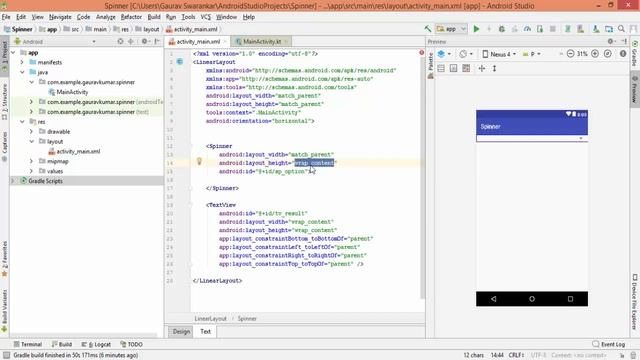
Task: Select MainActivity in the project tree
Action: [x=68, y=92]
